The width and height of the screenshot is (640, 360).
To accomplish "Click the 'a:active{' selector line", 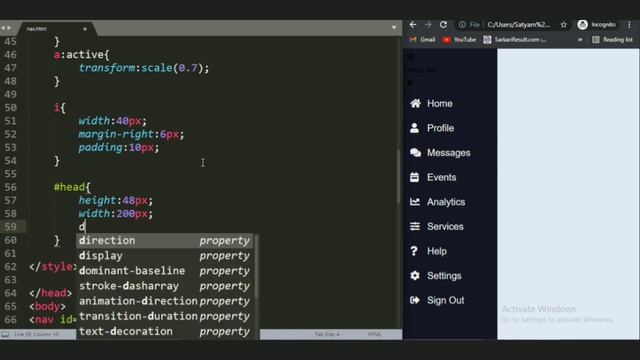I will click(x=82, y=55).
